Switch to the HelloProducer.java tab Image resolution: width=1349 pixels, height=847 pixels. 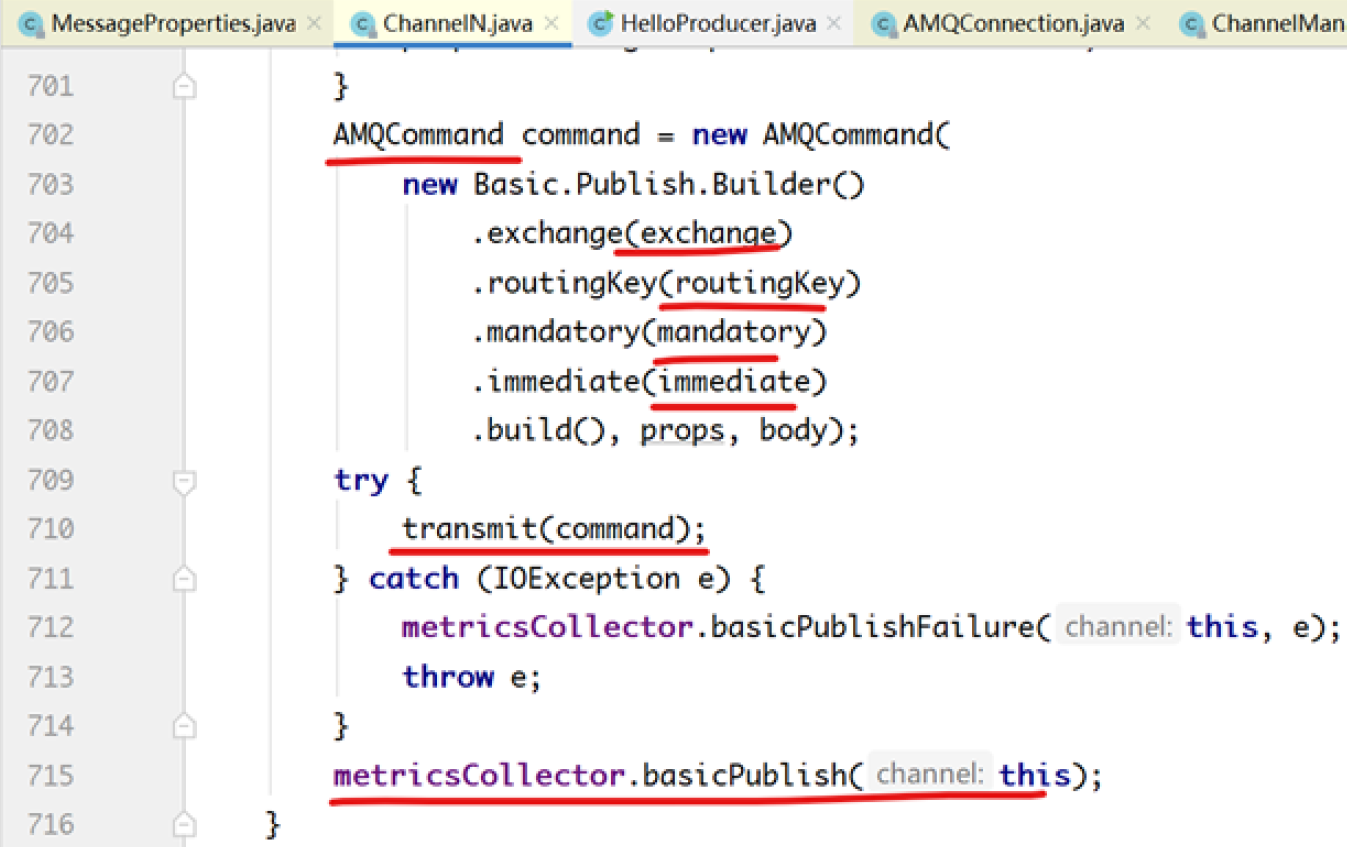pyautogui.click(x=717, y=23)
